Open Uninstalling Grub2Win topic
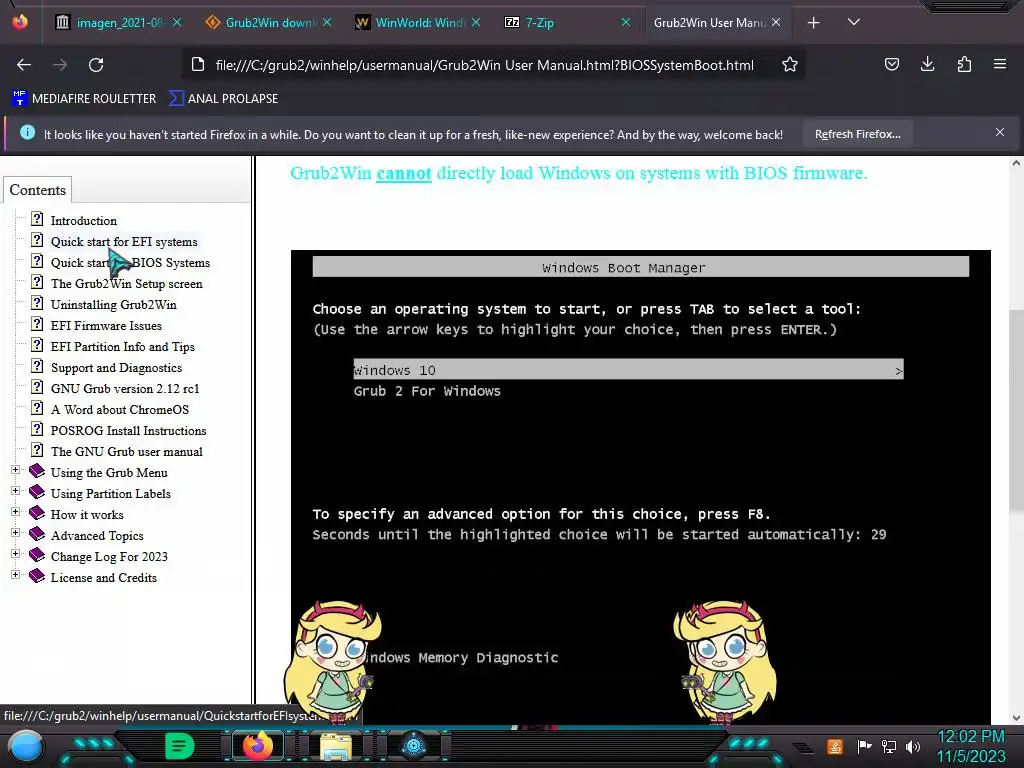Image resolution: width=1024 pixels, height=768 pixels. click(114, 304)
